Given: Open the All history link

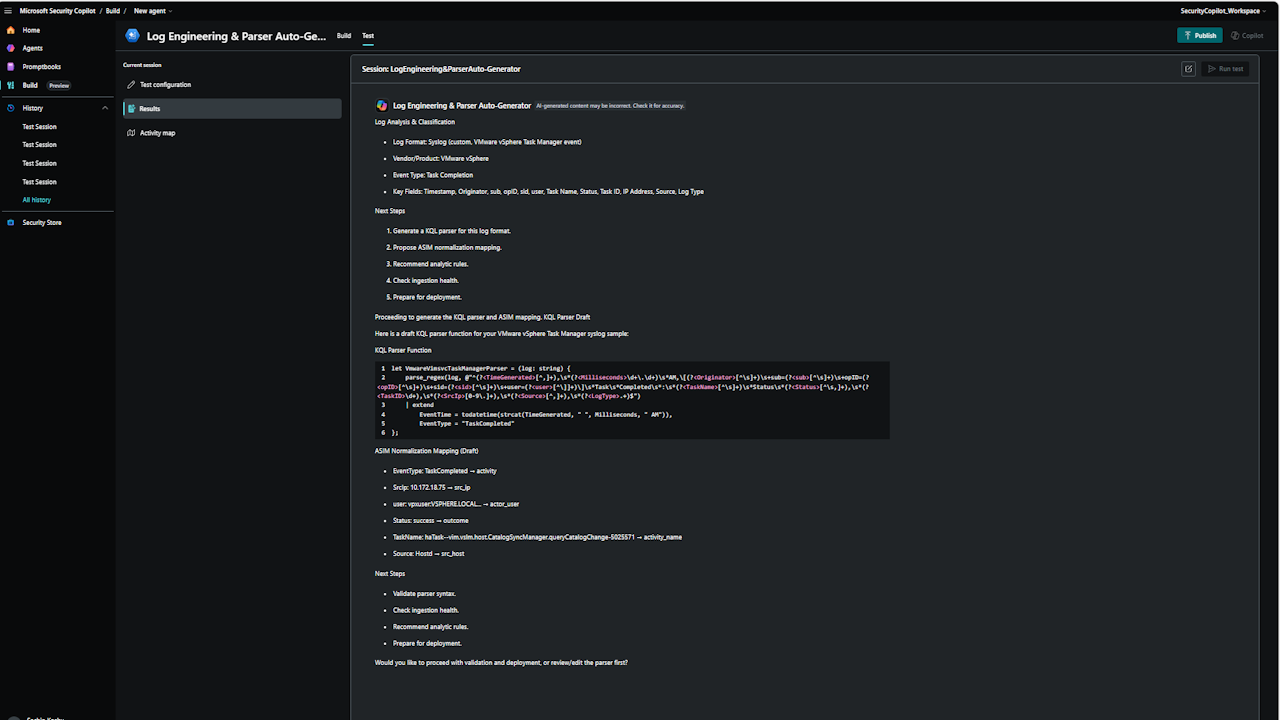Looking at the screenshot, I should 37,200.
